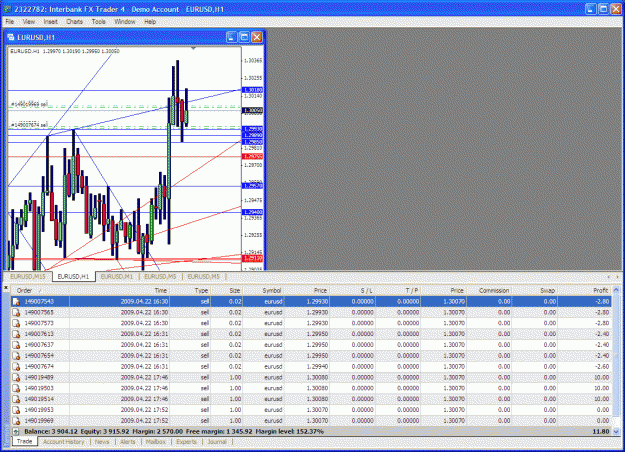Sort by the Swap column header
This screenshot has height=452, width=625.
coord(535,291)
